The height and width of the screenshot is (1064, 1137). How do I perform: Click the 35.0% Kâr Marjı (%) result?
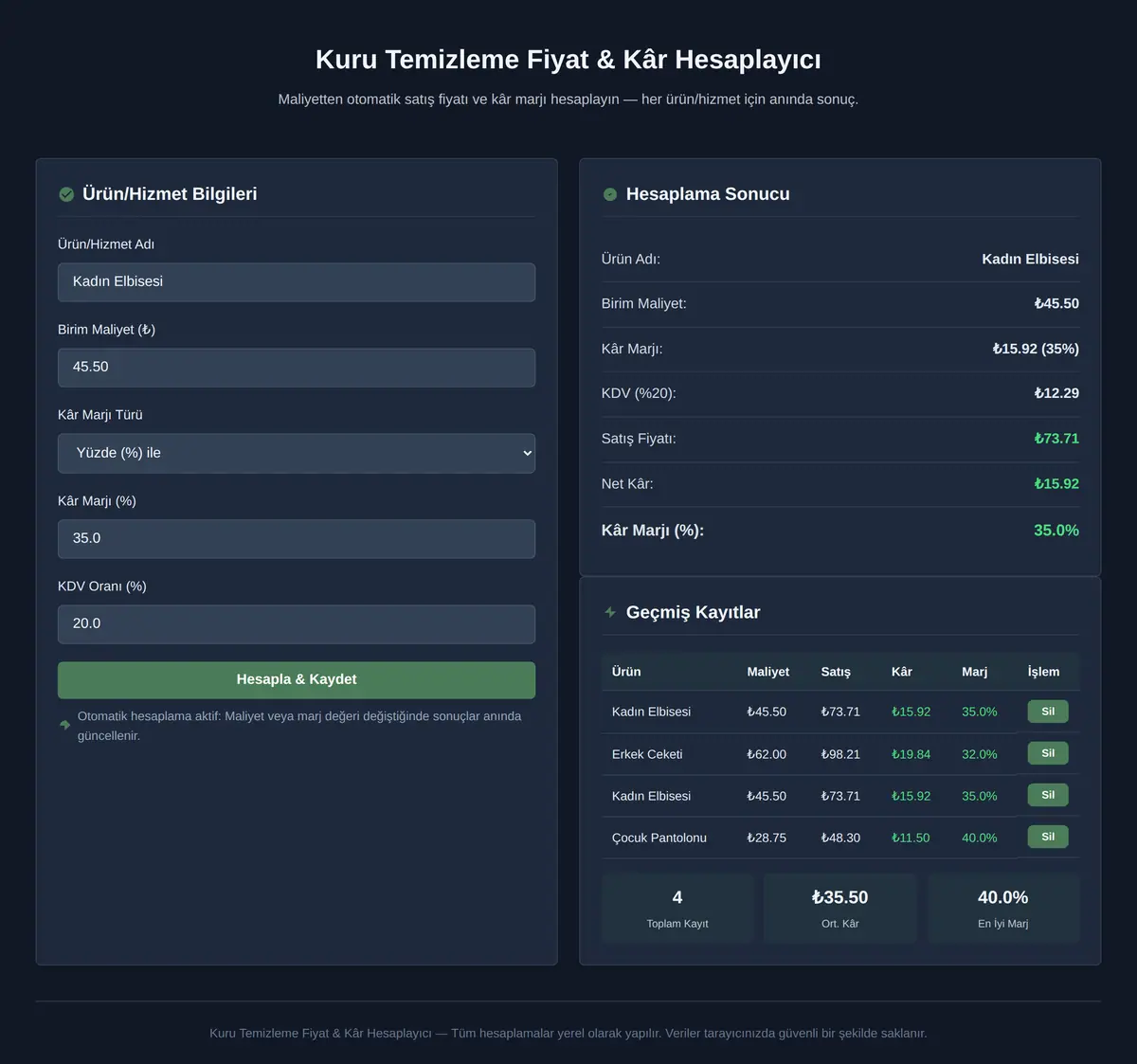click(1056, 531)
